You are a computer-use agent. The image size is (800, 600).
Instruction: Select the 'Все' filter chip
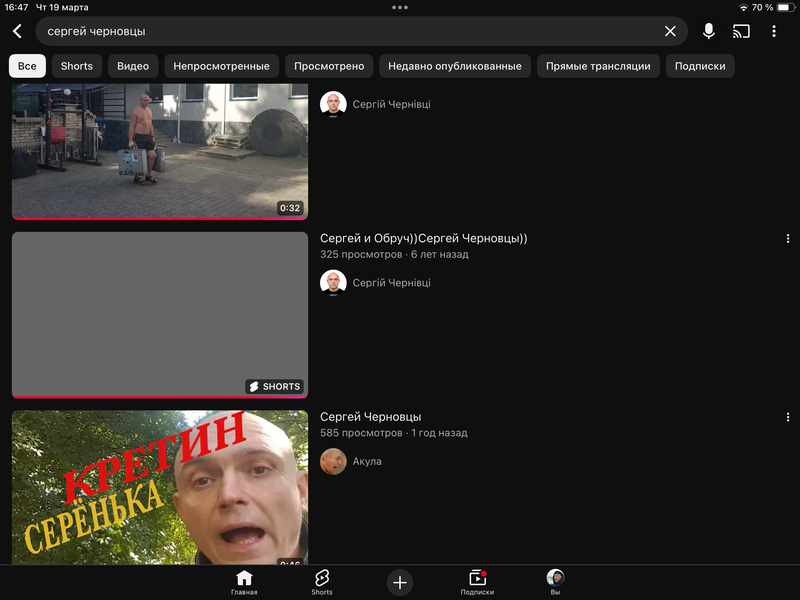coord(27,66)
